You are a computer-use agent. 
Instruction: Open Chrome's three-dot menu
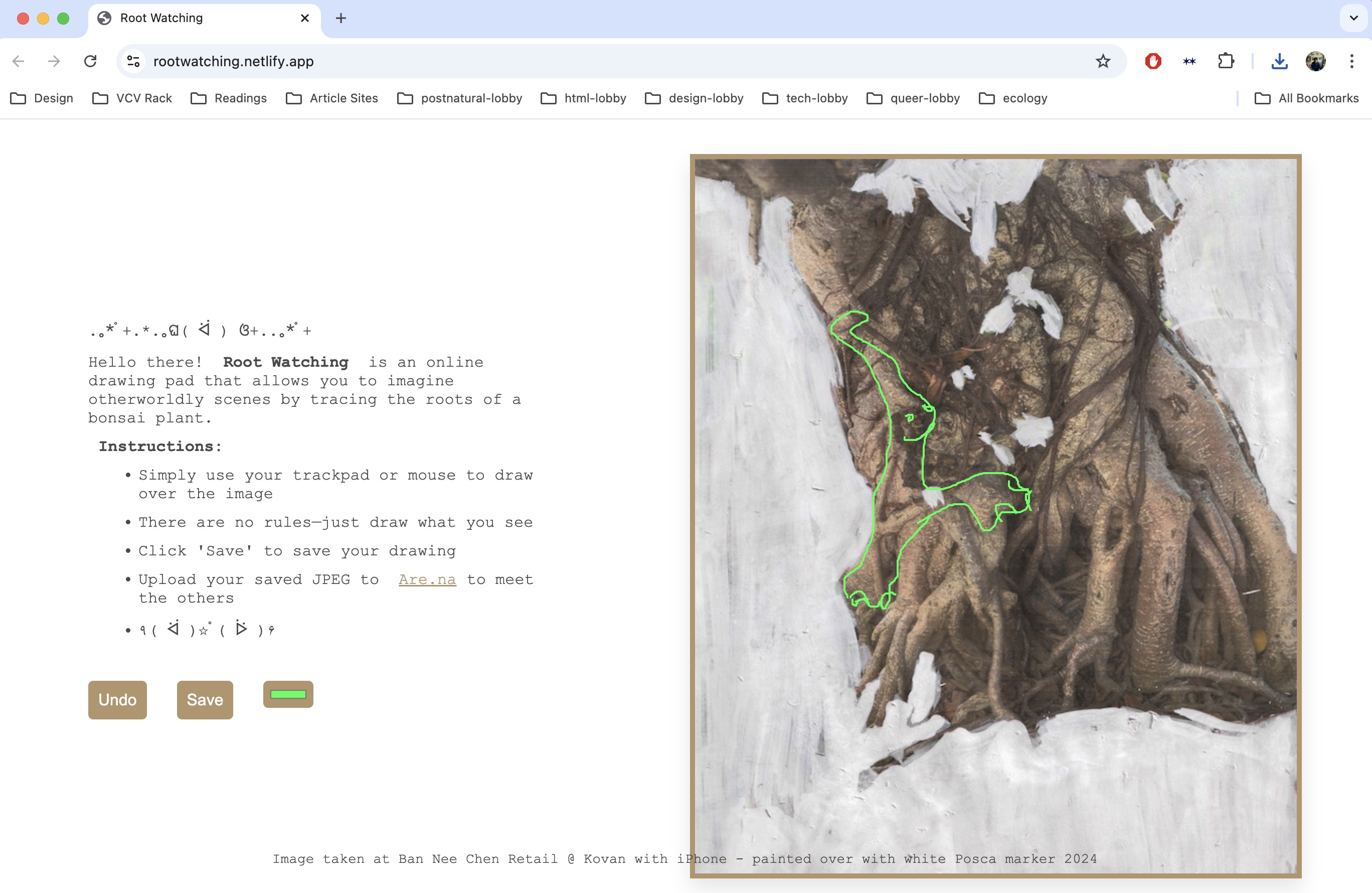click(1351, 61)
